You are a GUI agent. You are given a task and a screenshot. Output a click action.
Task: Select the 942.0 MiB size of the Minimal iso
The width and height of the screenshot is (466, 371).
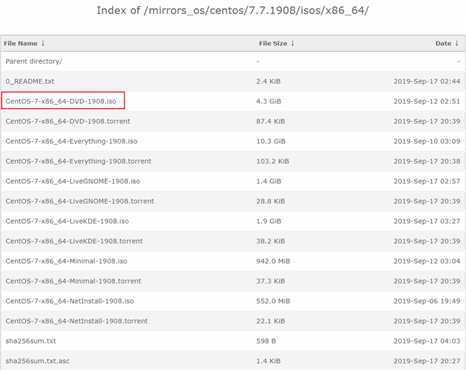click(273, 261)
